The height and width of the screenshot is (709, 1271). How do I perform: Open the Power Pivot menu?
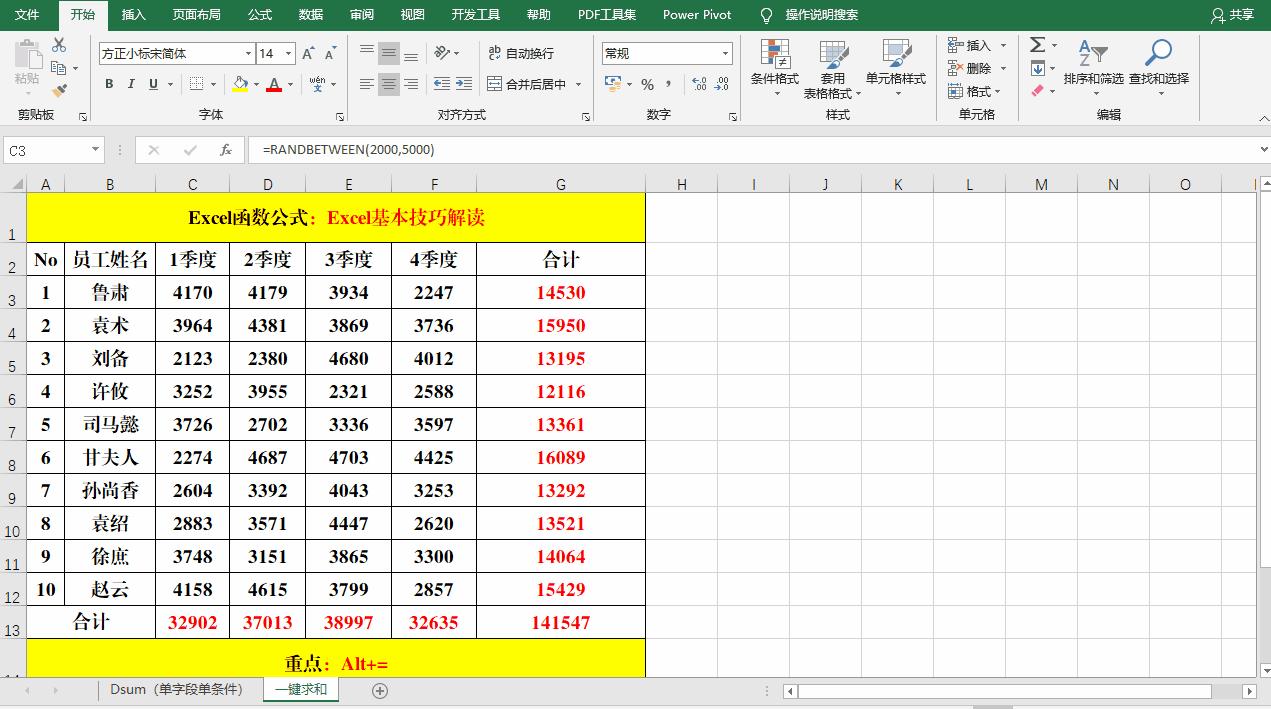[x=695, y=15]
